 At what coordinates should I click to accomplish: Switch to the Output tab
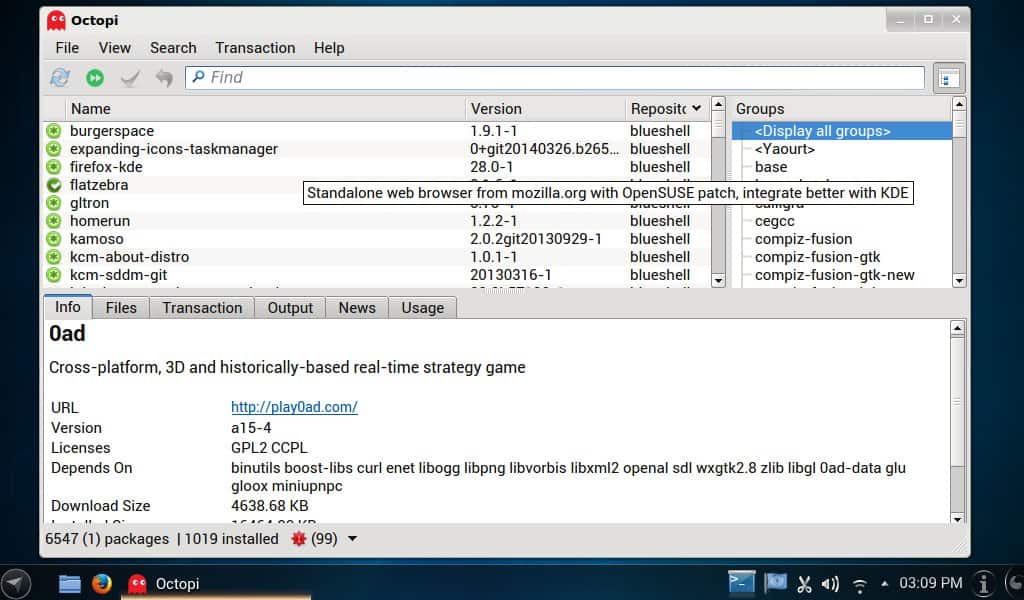pos(291,308)
